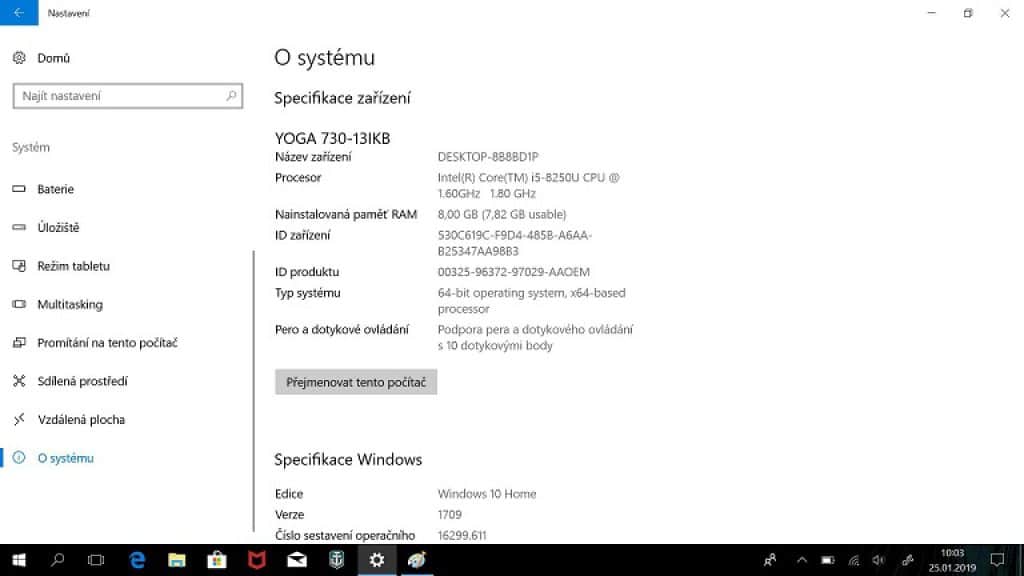The width and height of the screenshot is (1024, 576).
Task: Click the YOGA 730-13IKB device model heading
Action: coord(332,138)
